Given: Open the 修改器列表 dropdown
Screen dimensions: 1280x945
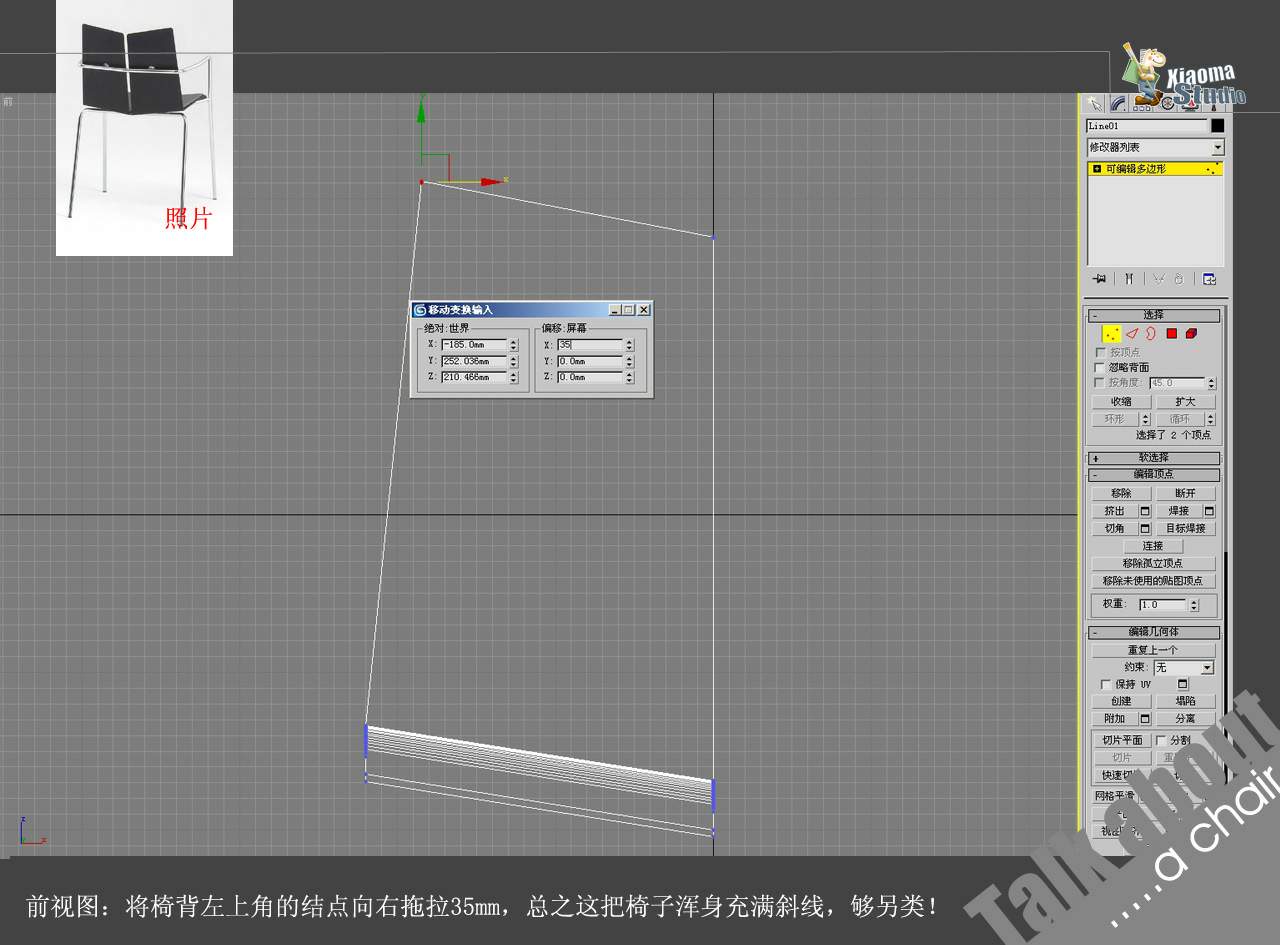Looking at the screenshot, I should pyautogui.click(x=1155, y=147).
